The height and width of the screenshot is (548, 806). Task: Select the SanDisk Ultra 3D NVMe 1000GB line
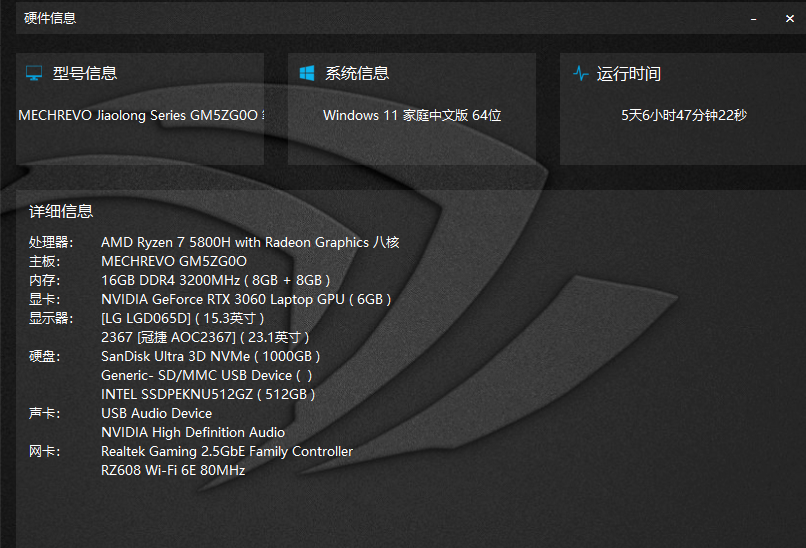(x=211, y=356)
